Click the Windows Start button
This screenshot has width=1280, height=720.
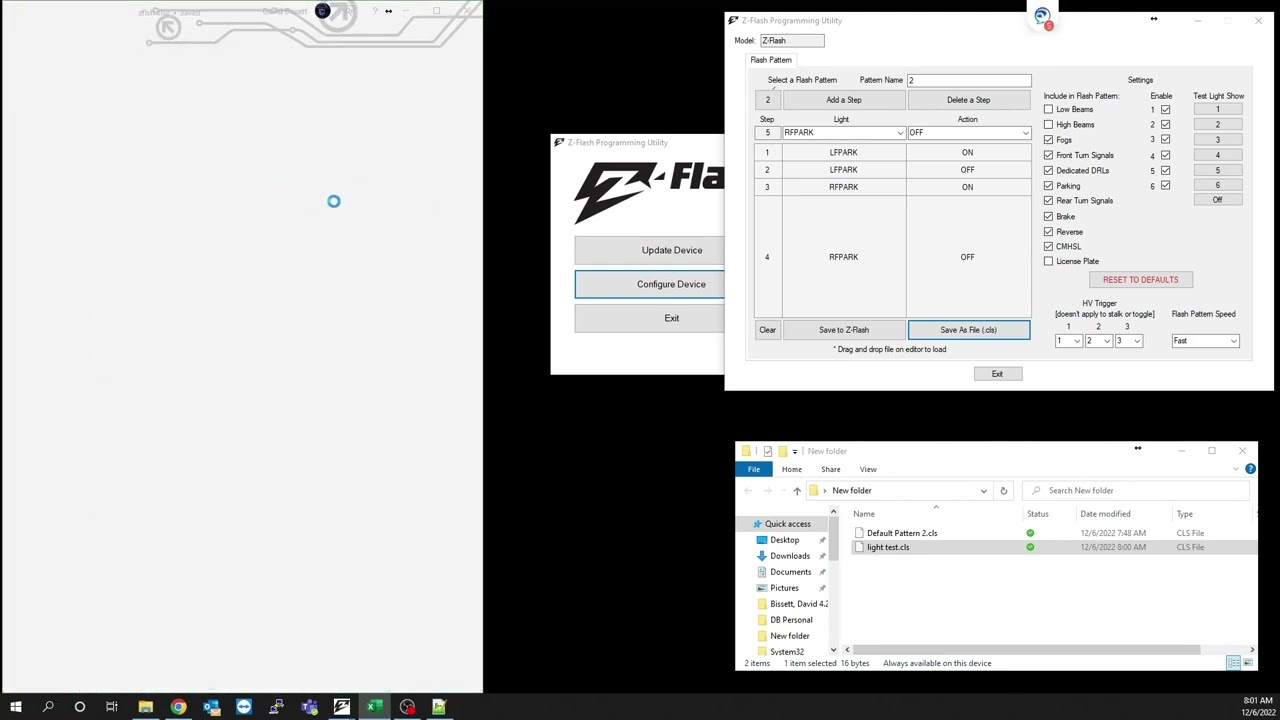click(x=15, y=707)
